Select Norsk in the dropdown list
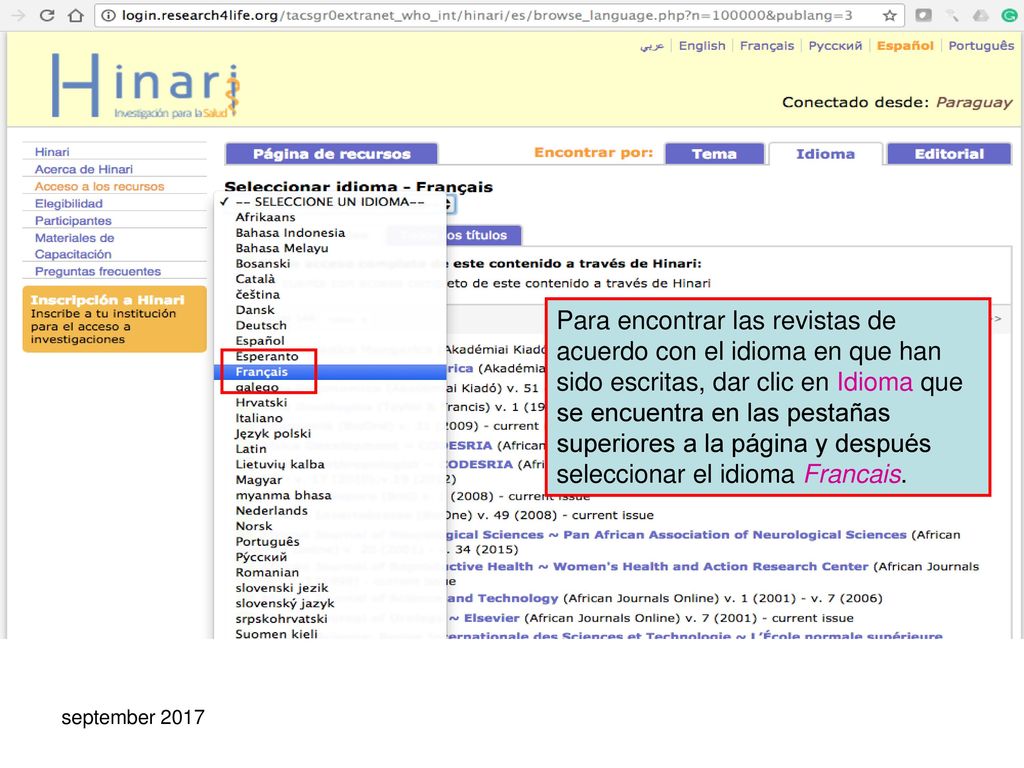This screenshot has height=768, width=1024. click(330, 526)
